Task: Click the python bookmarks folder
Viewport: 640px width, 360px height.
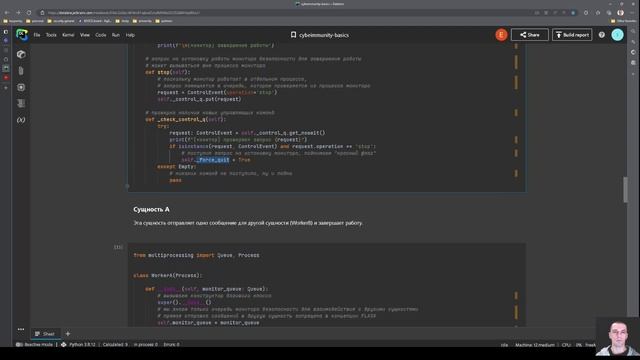Action: coord(164,21)
